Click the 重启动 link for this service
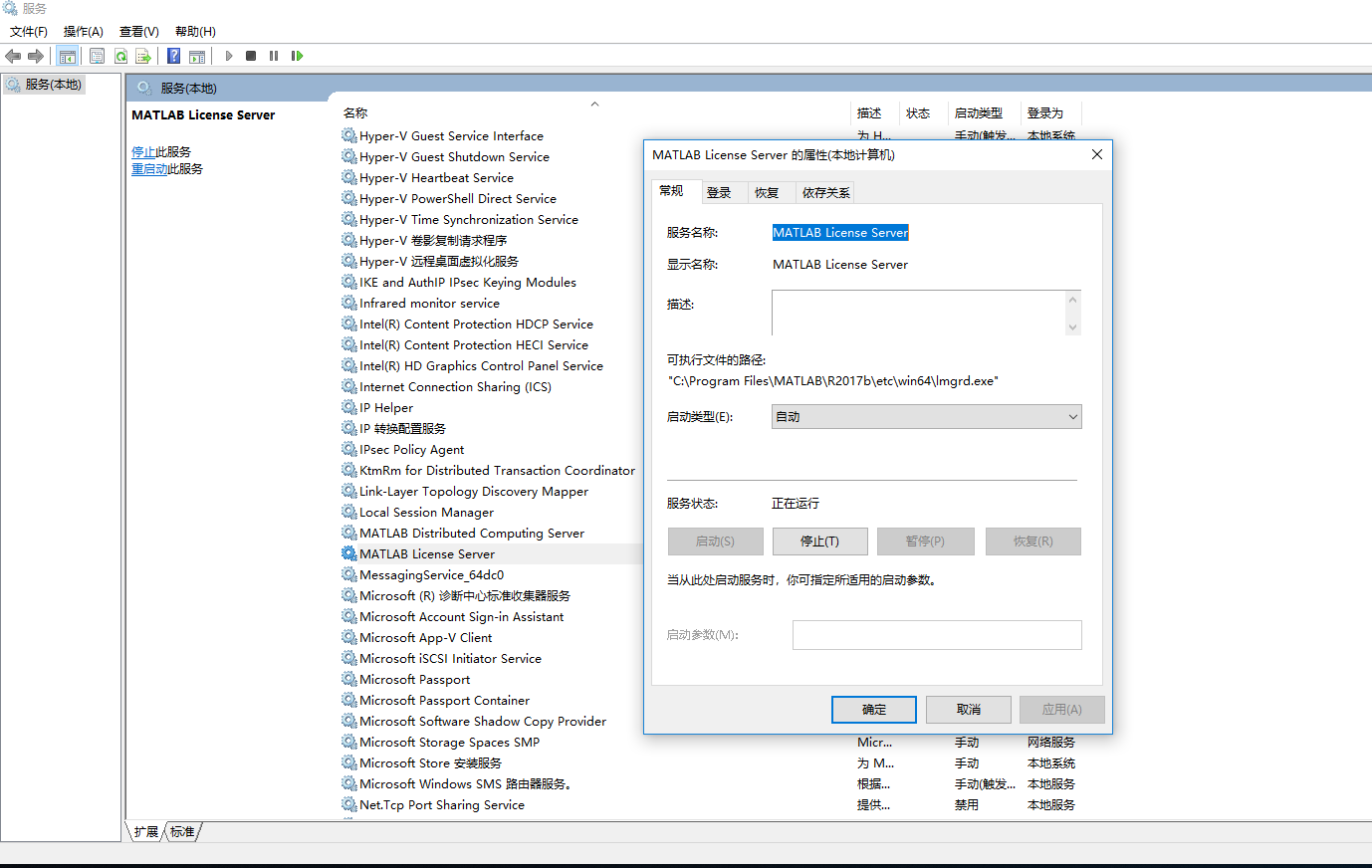This screenshot has height=868, width=1372. click(x=149, y=169)
